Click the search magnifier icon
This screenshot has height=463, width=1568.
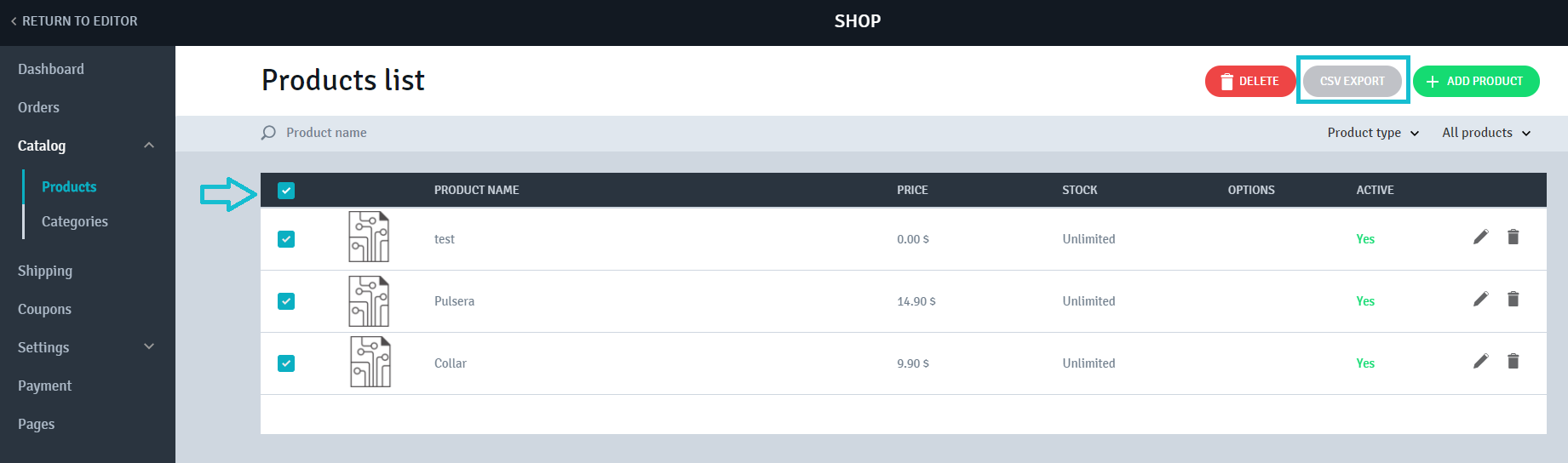coord(268,133)
